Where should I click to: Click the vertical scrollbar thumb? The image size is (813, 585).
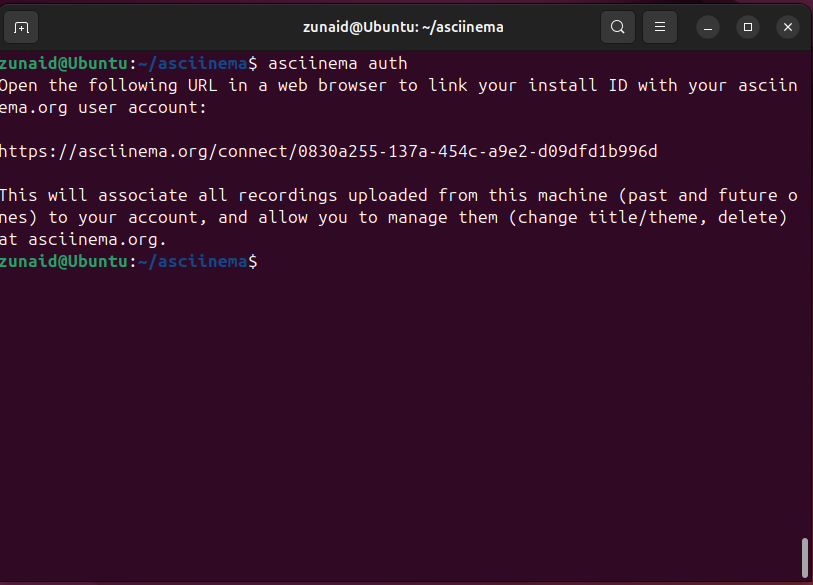(805, 558)
